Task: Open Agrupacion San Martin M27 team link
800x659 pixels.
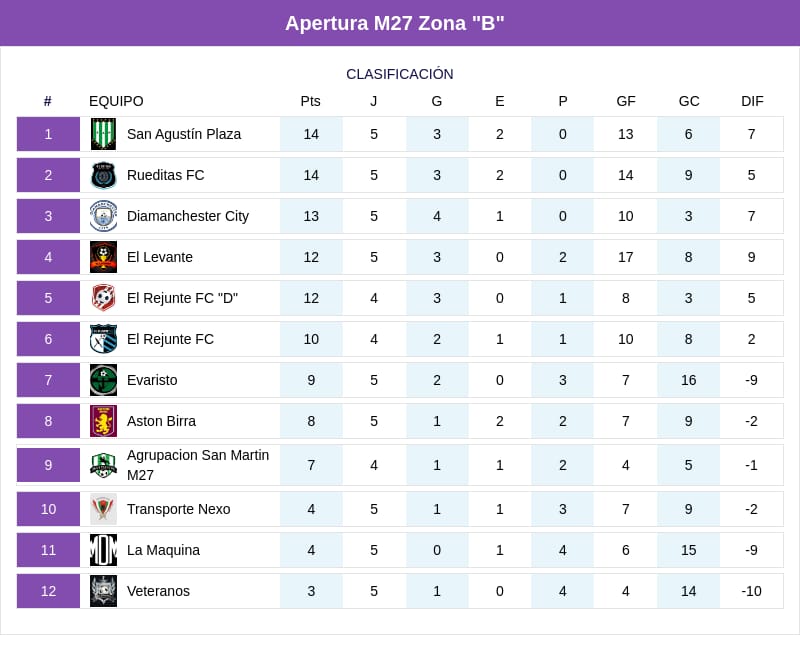Action: click(x=197, y=465)
